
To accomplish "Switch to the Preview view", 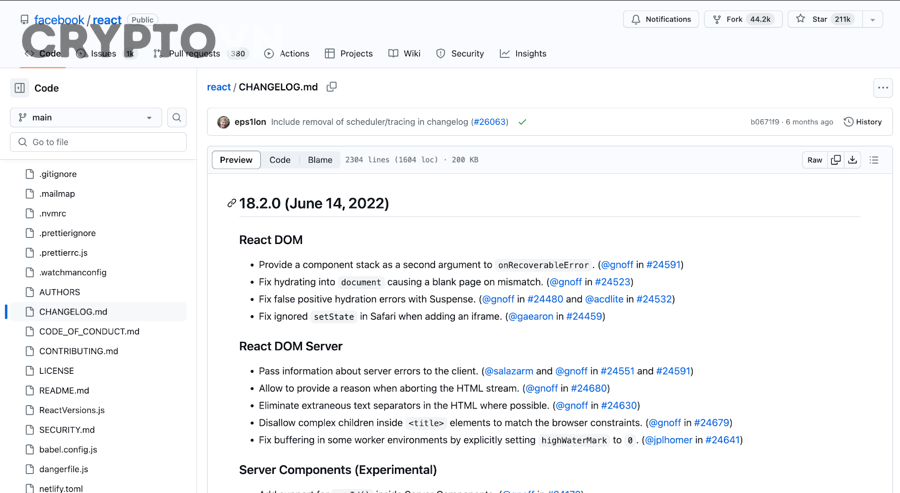I will [236, 160].
